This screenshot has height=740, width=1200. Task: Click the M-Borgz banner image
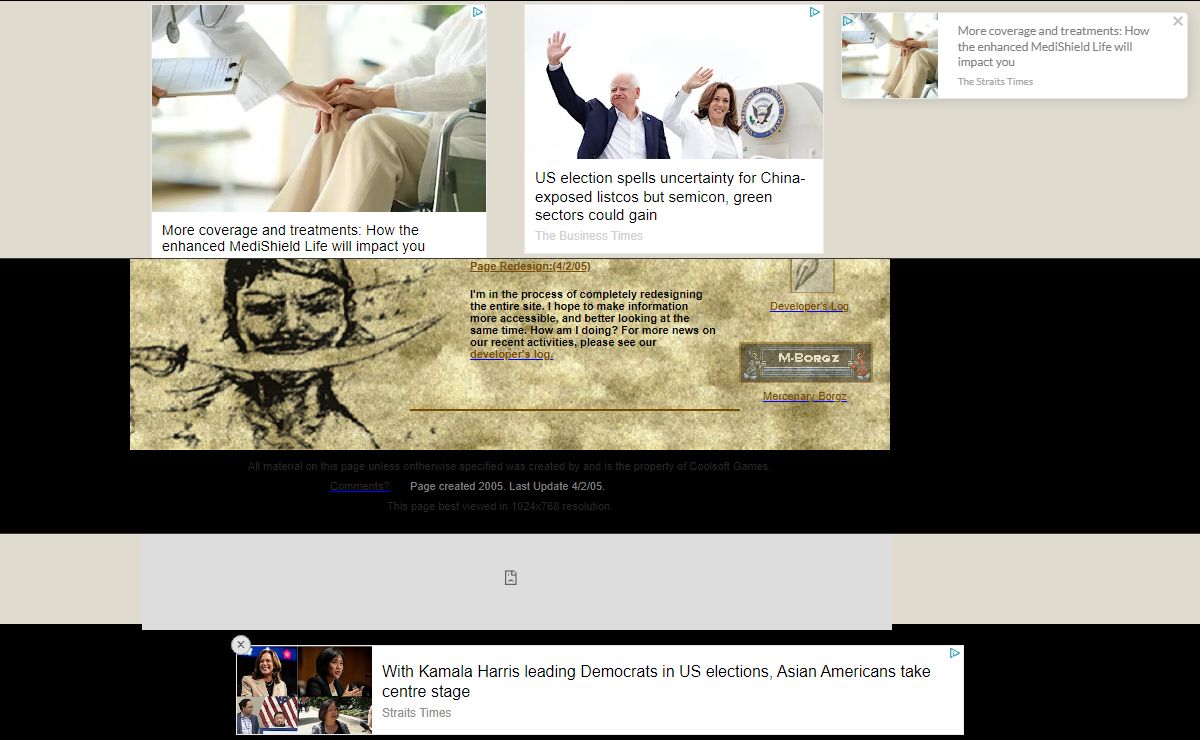pyautogui.click(x=806, y=362)
